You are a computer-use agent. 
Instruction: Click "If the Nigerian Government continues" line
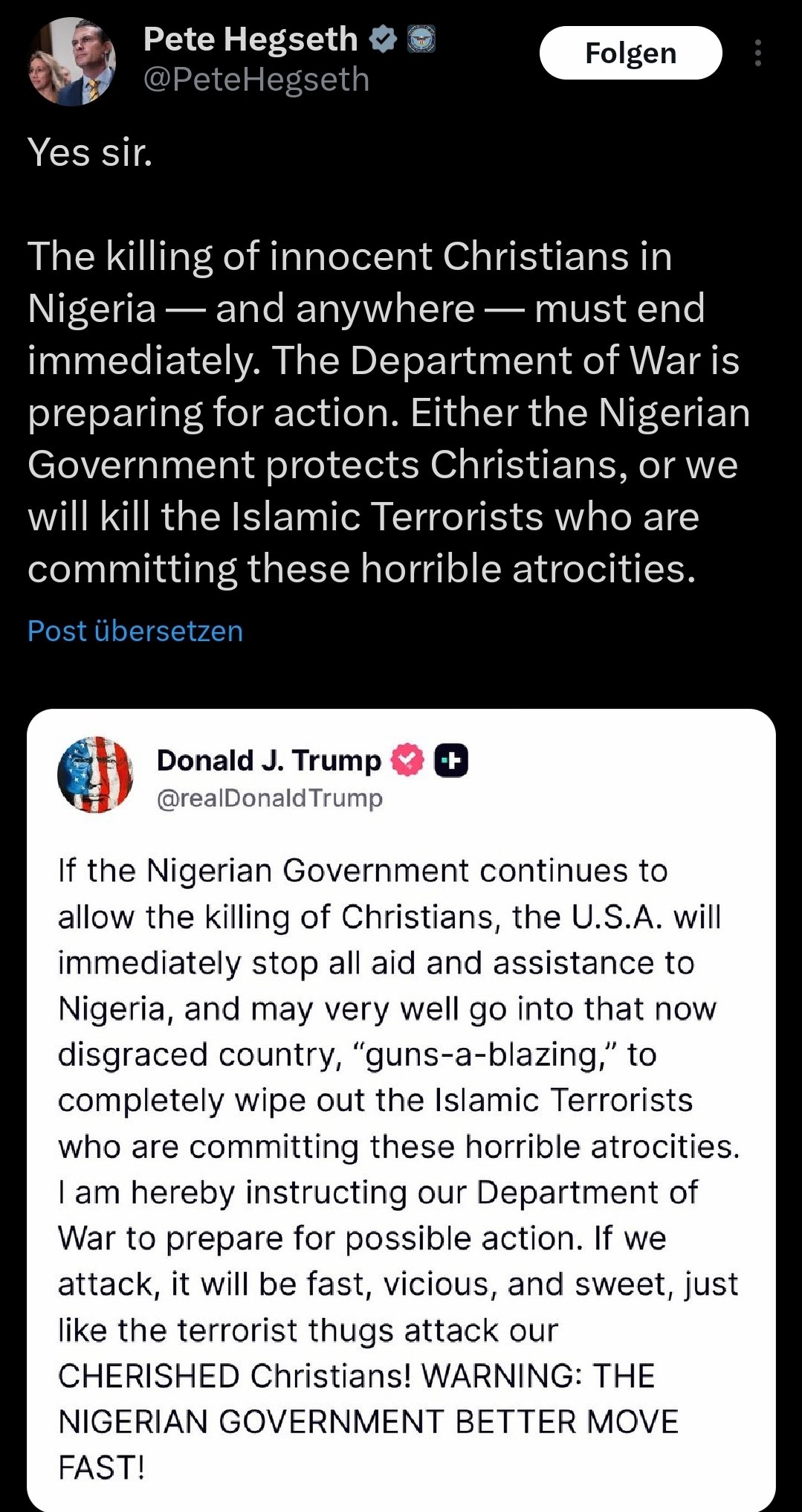(363, 870)
